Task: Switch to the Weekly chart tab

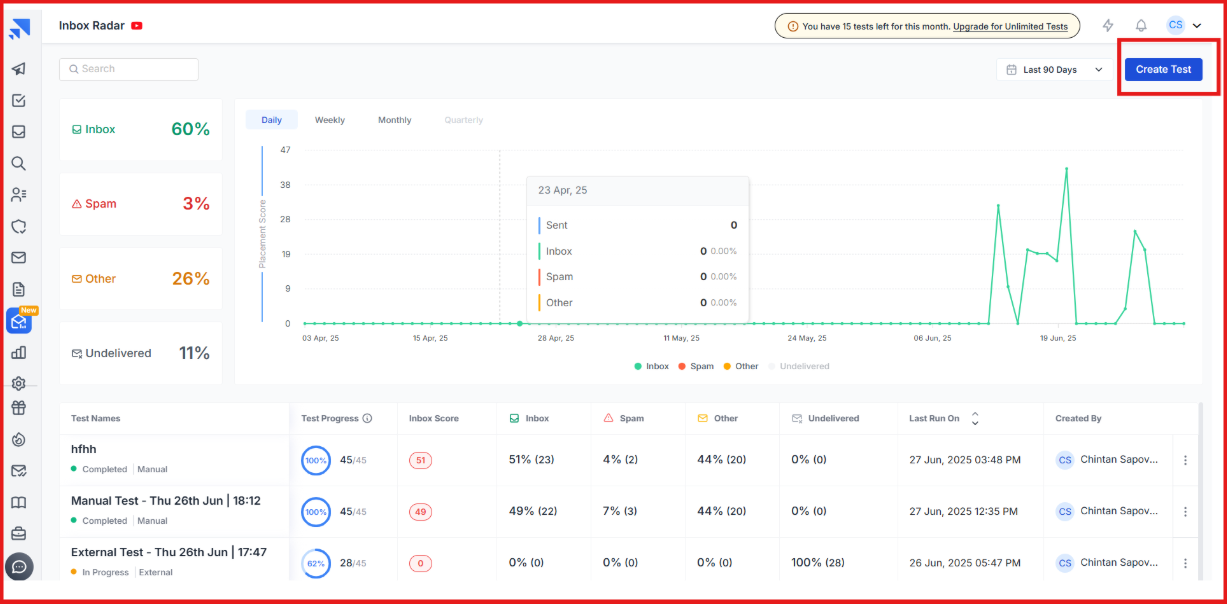Action: [330, 119]
